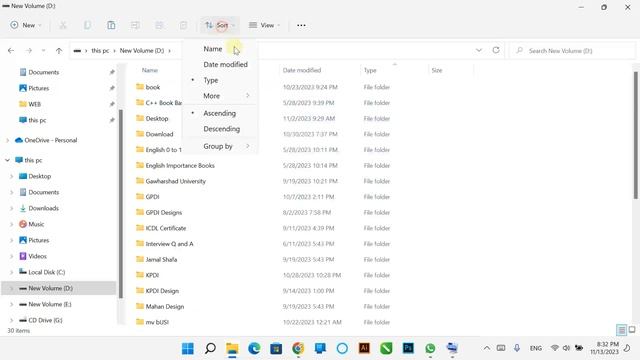
Task: Select CD Drive (G:) in navigation pane
Action: [x=45, y=320]
